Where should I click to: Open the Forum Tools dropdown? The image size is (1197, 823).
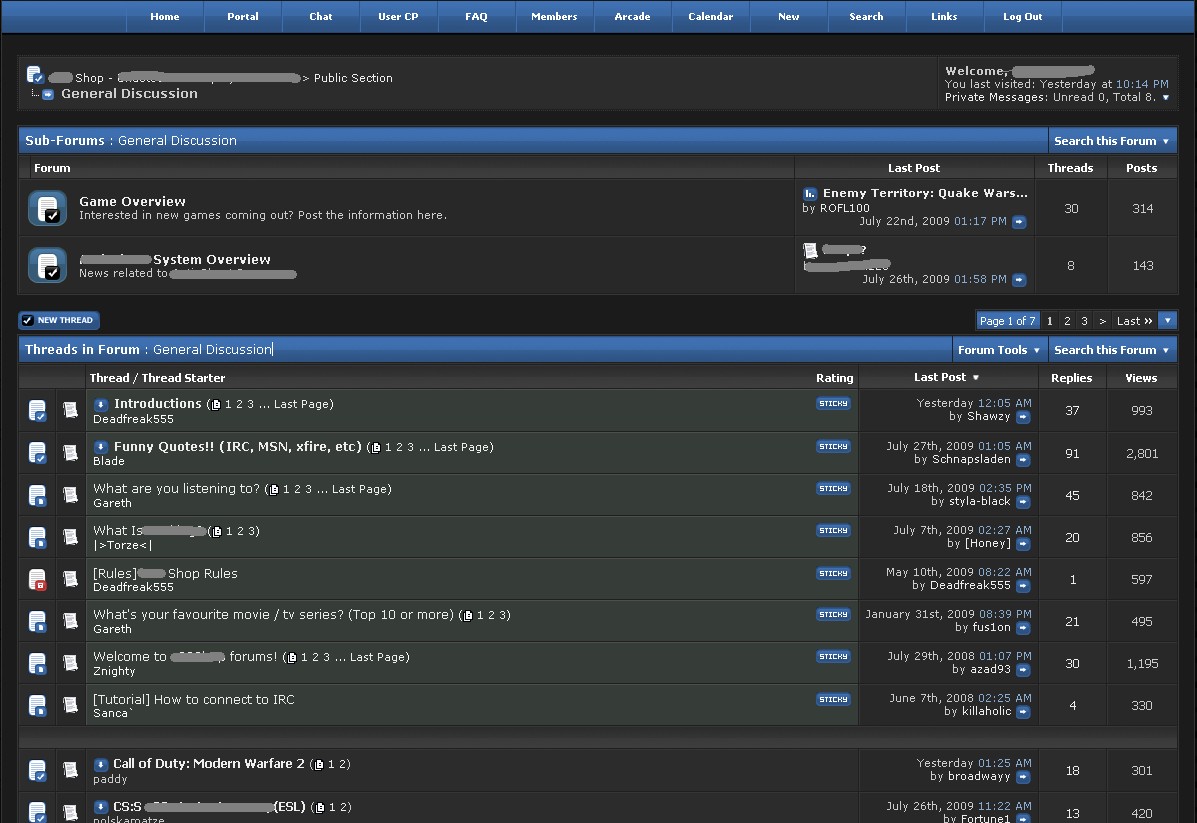(x=999, y=350)
